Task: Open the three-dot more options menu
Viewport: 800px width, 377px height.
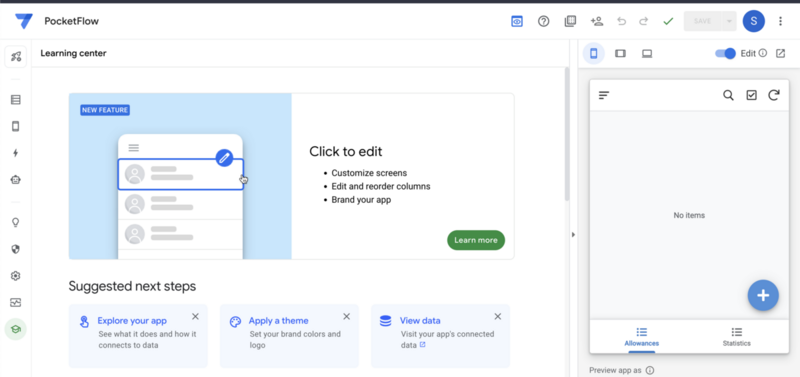Action: point(780,21)
